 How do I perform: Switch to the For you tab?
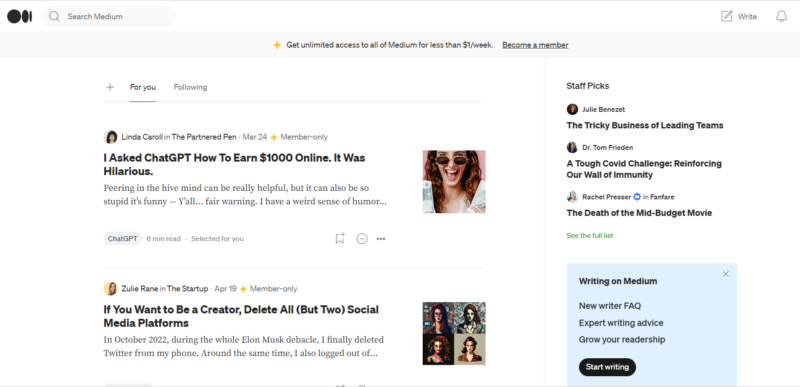point(143,87)
